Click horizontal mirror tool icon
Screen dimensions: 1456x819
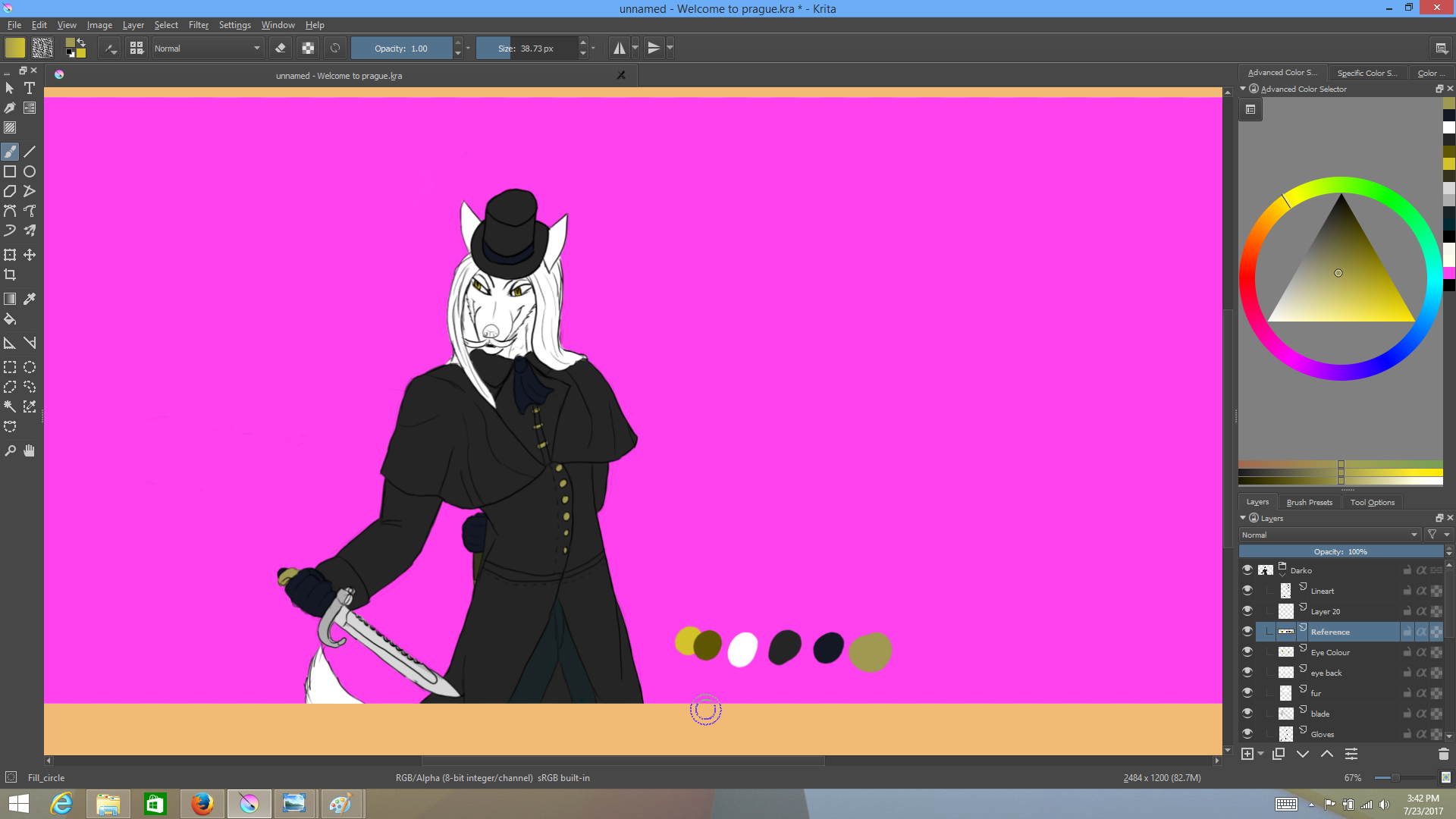620,48
